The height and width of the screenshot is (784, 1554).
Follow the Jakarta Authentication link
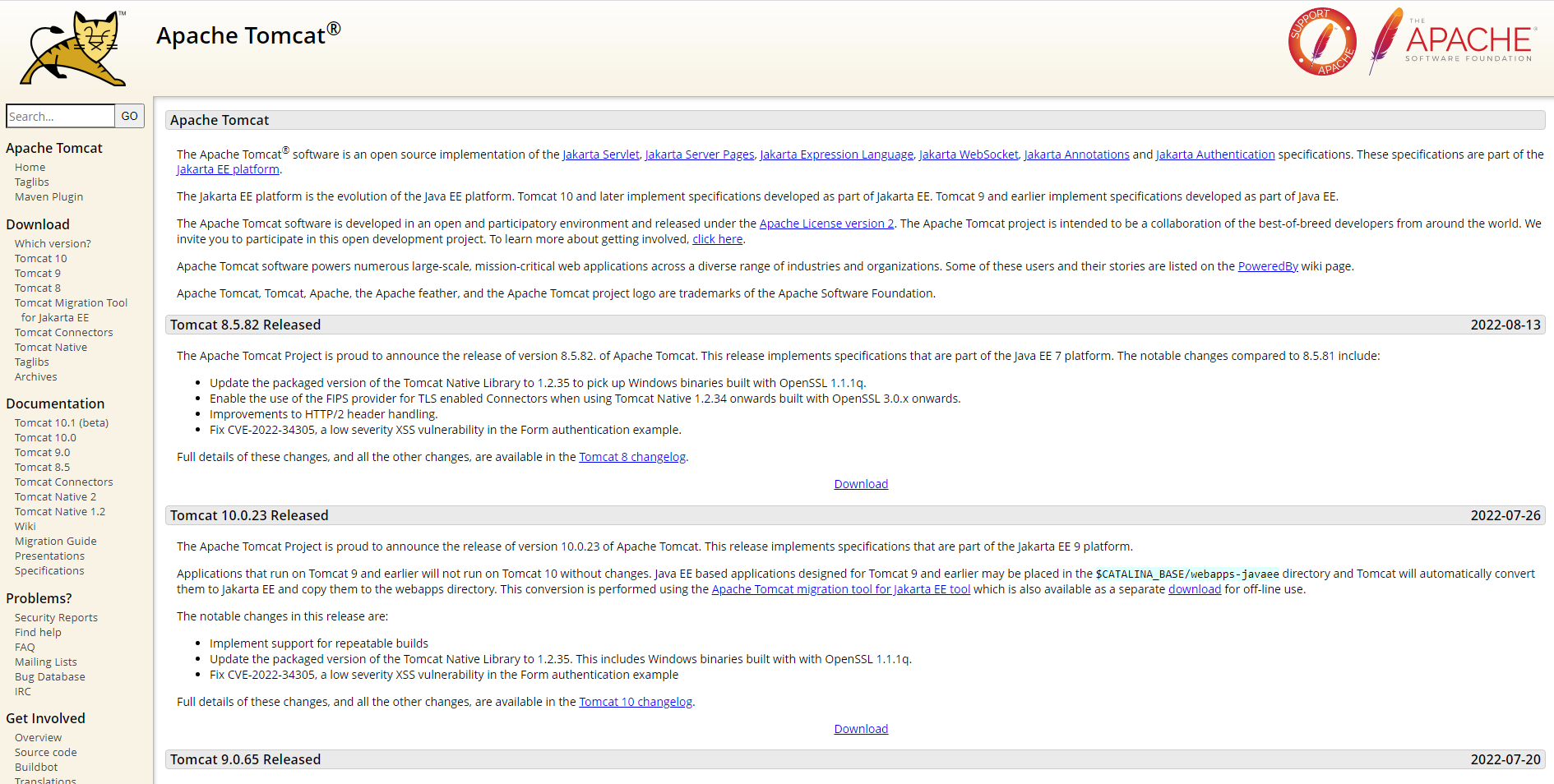(x=1215, y=154)
